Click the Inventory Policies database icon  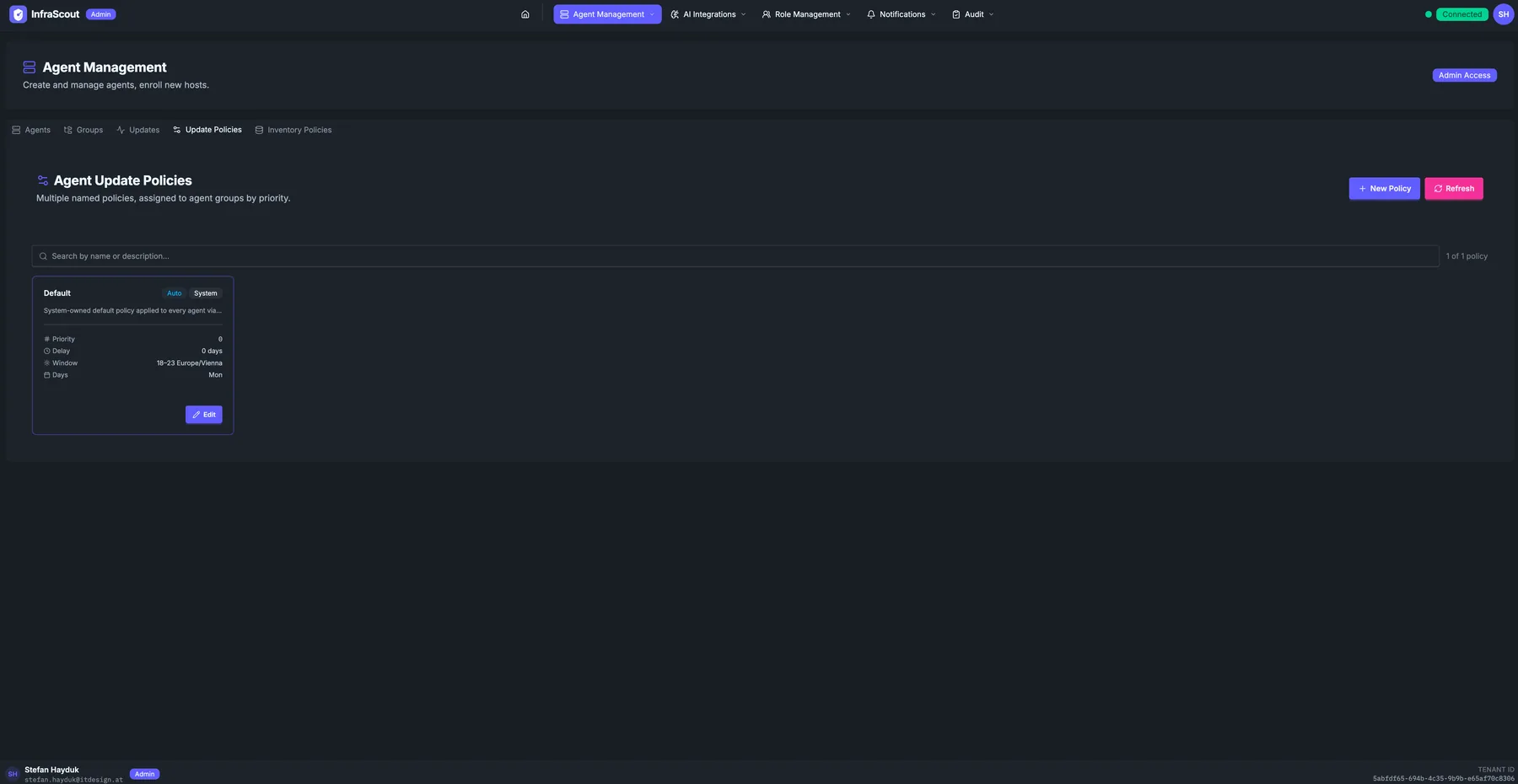(x=259, y=130)
